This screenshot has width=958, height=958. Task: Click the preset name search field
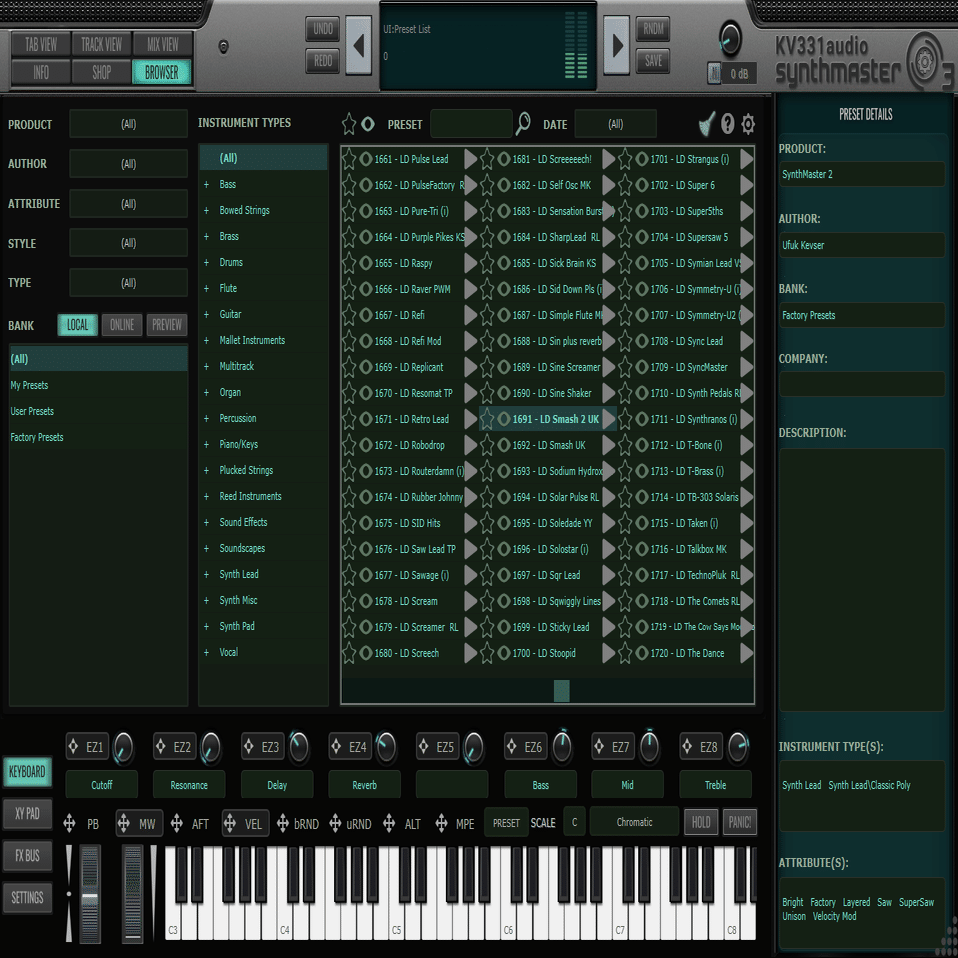(x=471, y=124)
